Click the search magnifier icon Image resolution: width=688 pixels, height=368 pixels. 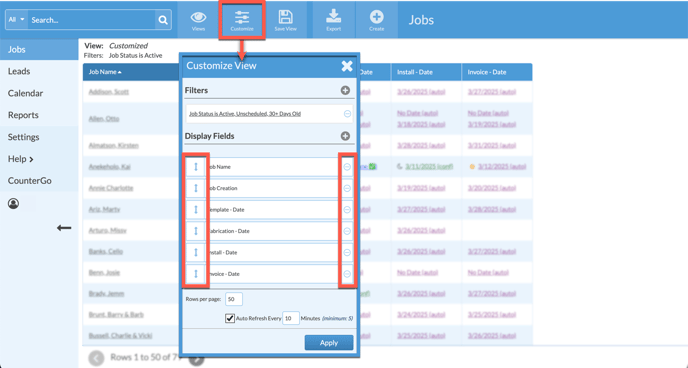click(x=163, y=20)
